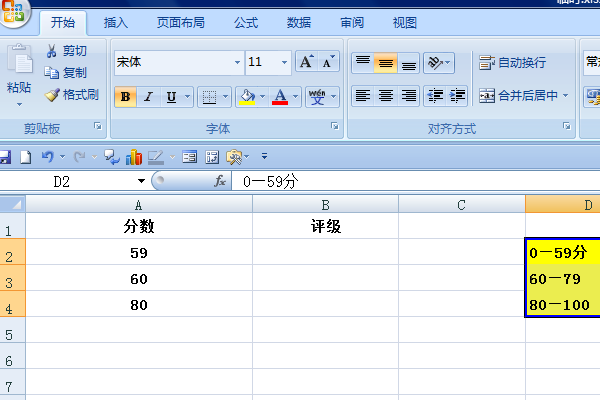Apply yellow fill color bucket
The image size is (600, 400).
tap(247, 96)
